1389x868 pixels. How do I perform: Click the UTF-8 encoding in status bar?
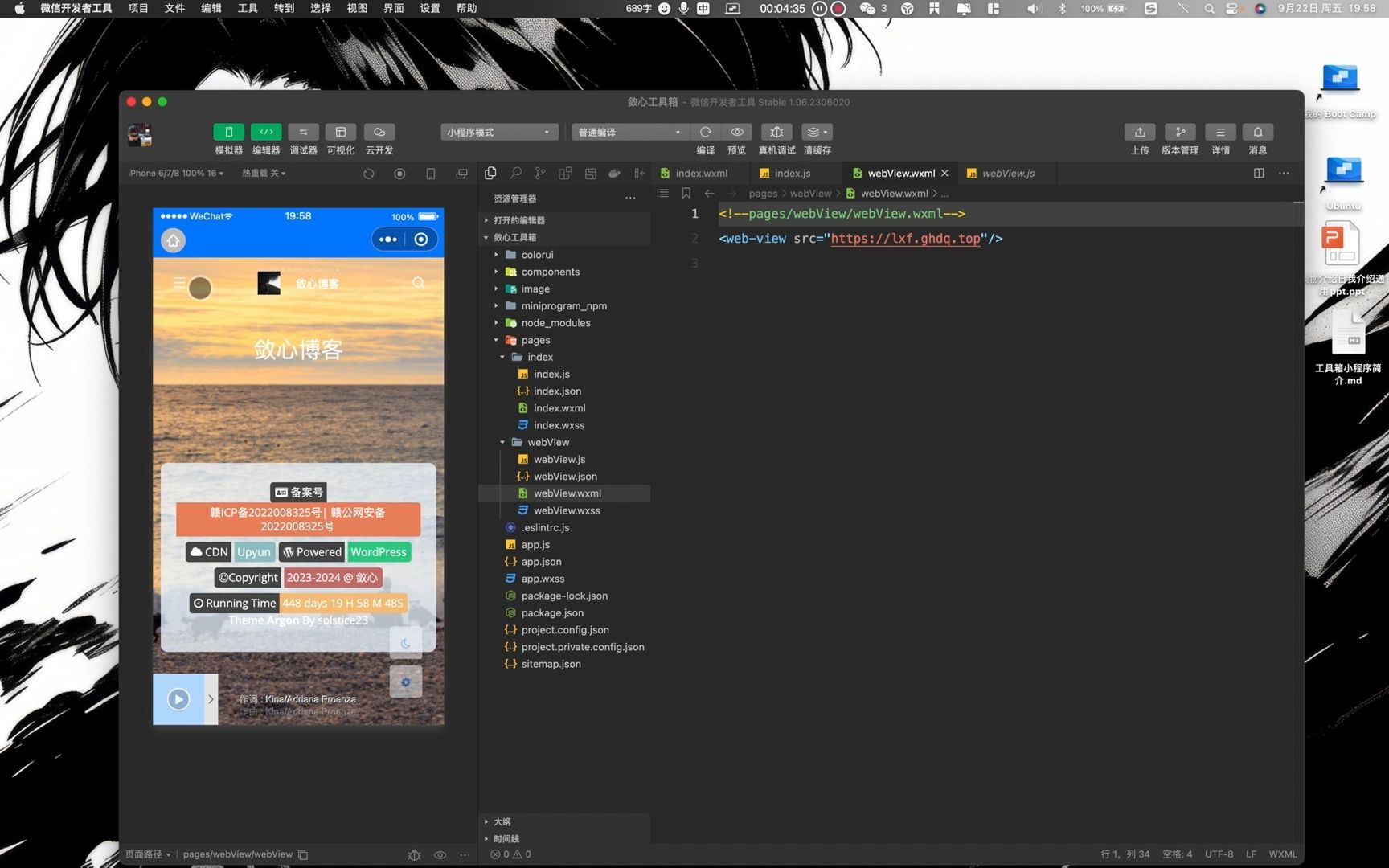pos(1219,854)
